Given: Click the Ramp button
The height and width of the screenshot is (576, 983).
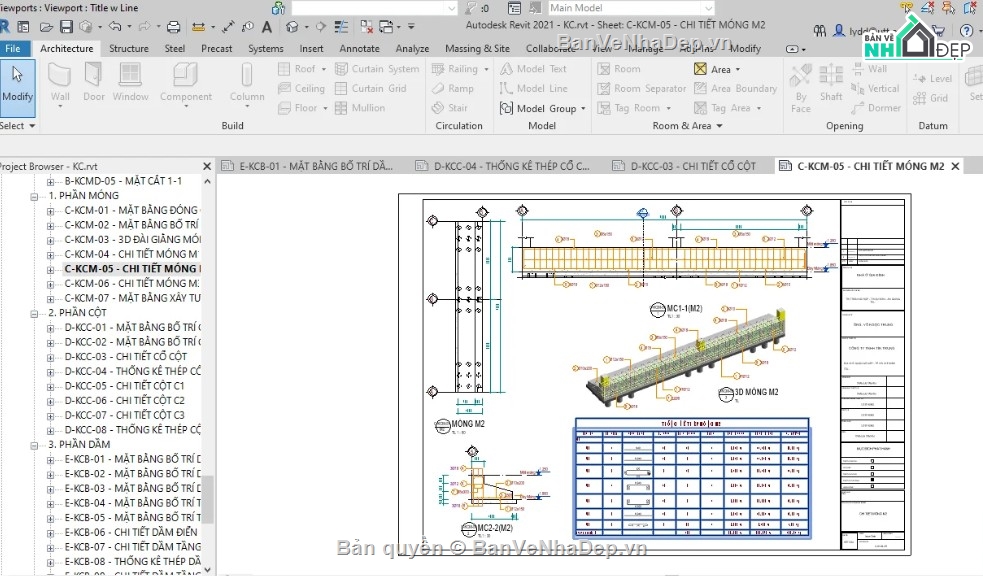Looking at the screenshot, I should click(x=453, y=88).
